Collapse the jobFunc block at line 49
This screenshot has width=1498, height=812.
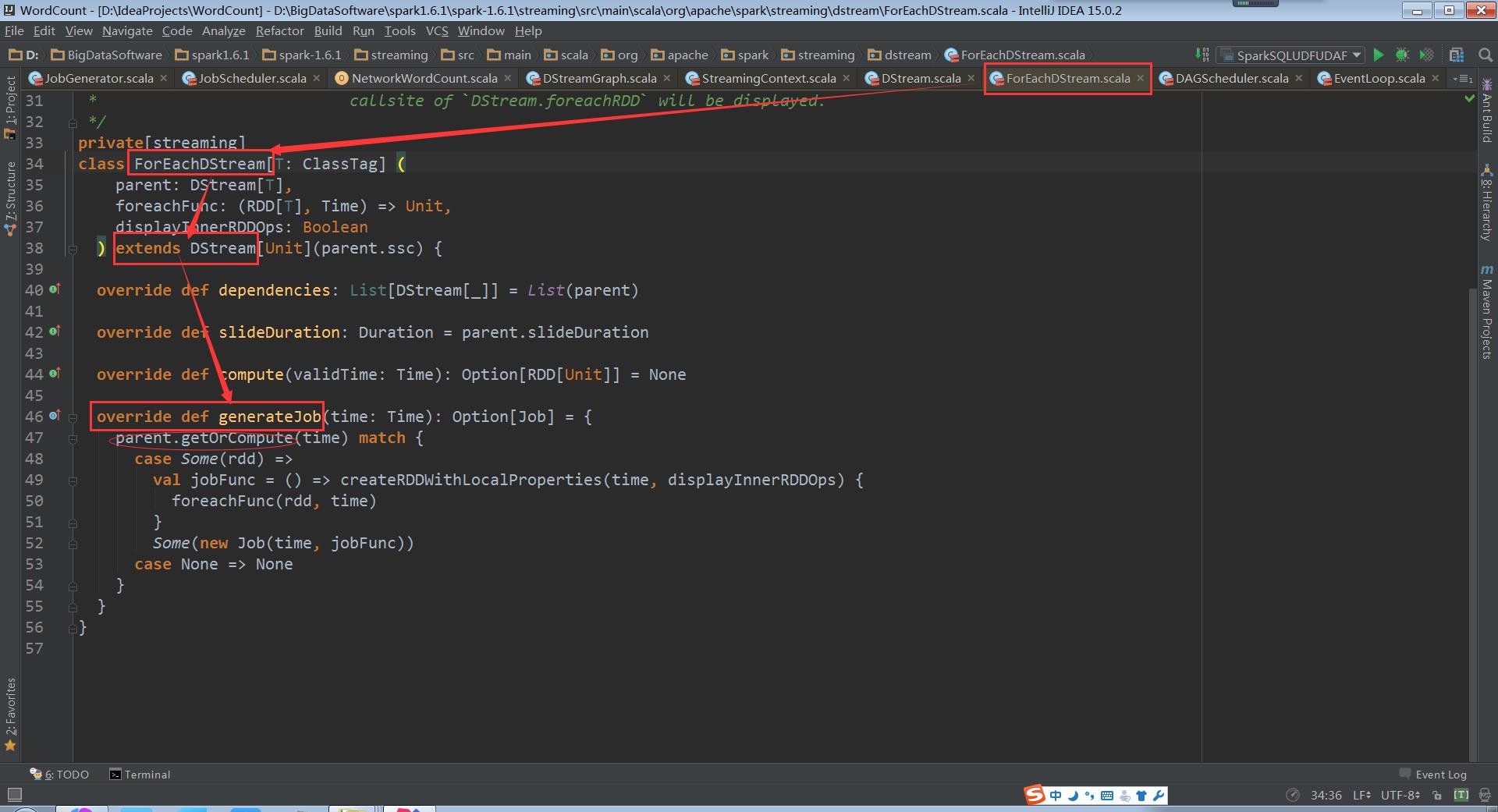click(73, 480)
